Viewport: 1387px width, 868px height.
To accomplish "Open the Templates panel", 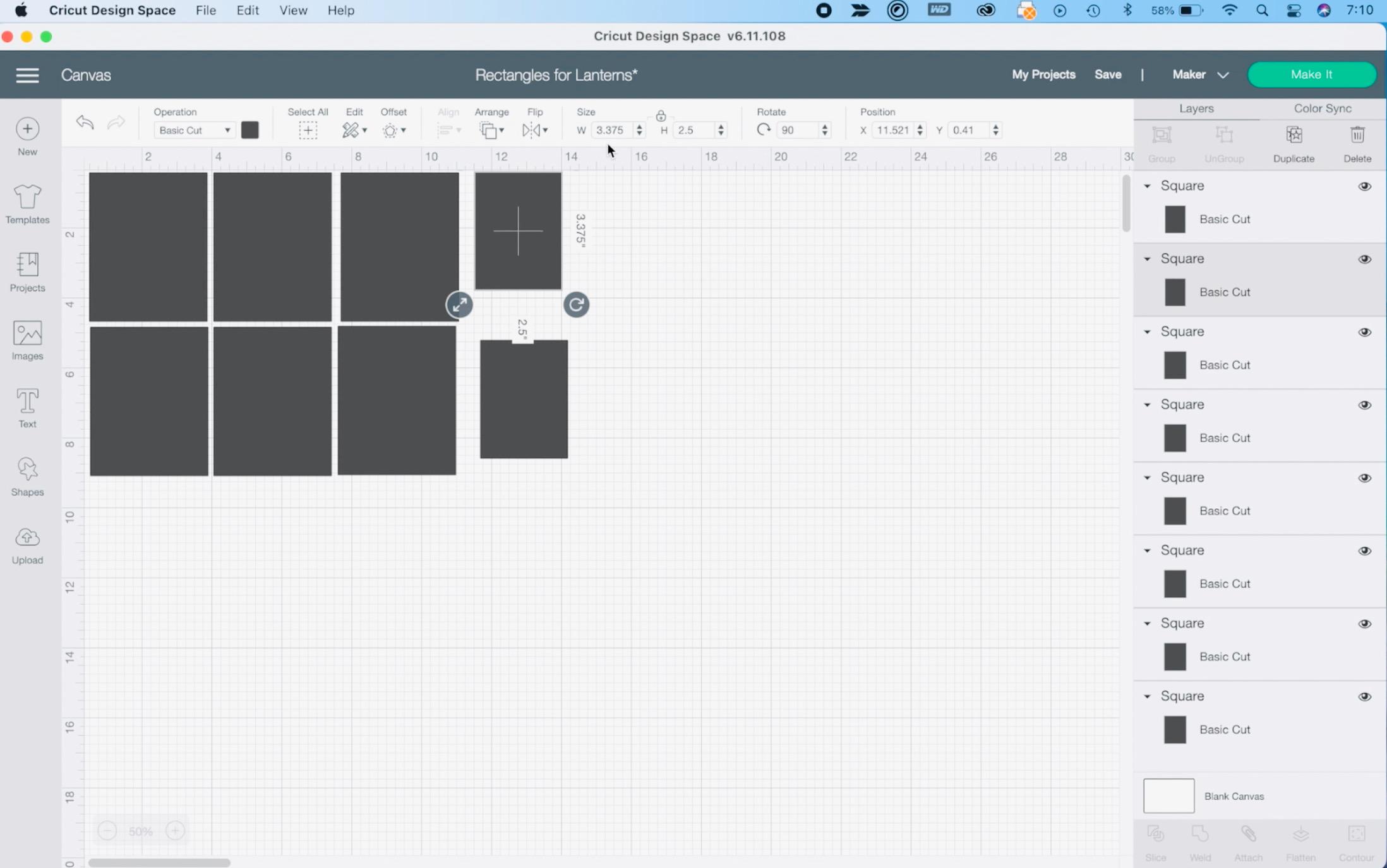I will pos(27,203).
